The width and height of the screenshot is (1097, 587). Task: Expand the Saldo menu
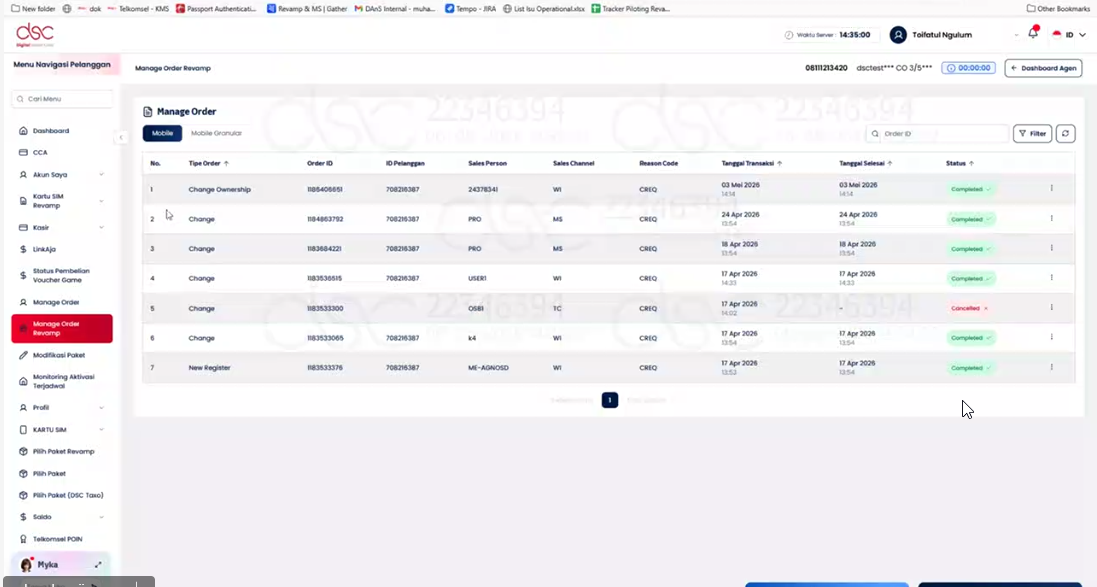point(101,517)
